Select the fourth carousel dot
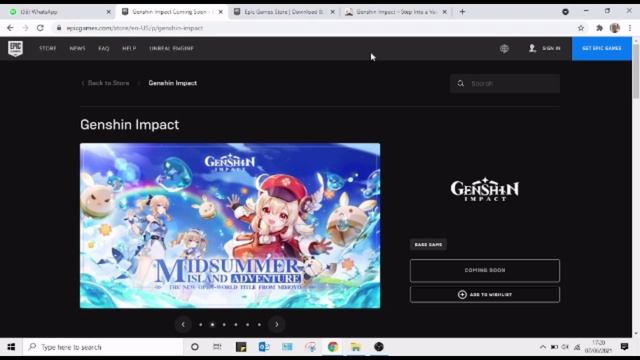This screenshot has width=640, height=360. (236, 324)
